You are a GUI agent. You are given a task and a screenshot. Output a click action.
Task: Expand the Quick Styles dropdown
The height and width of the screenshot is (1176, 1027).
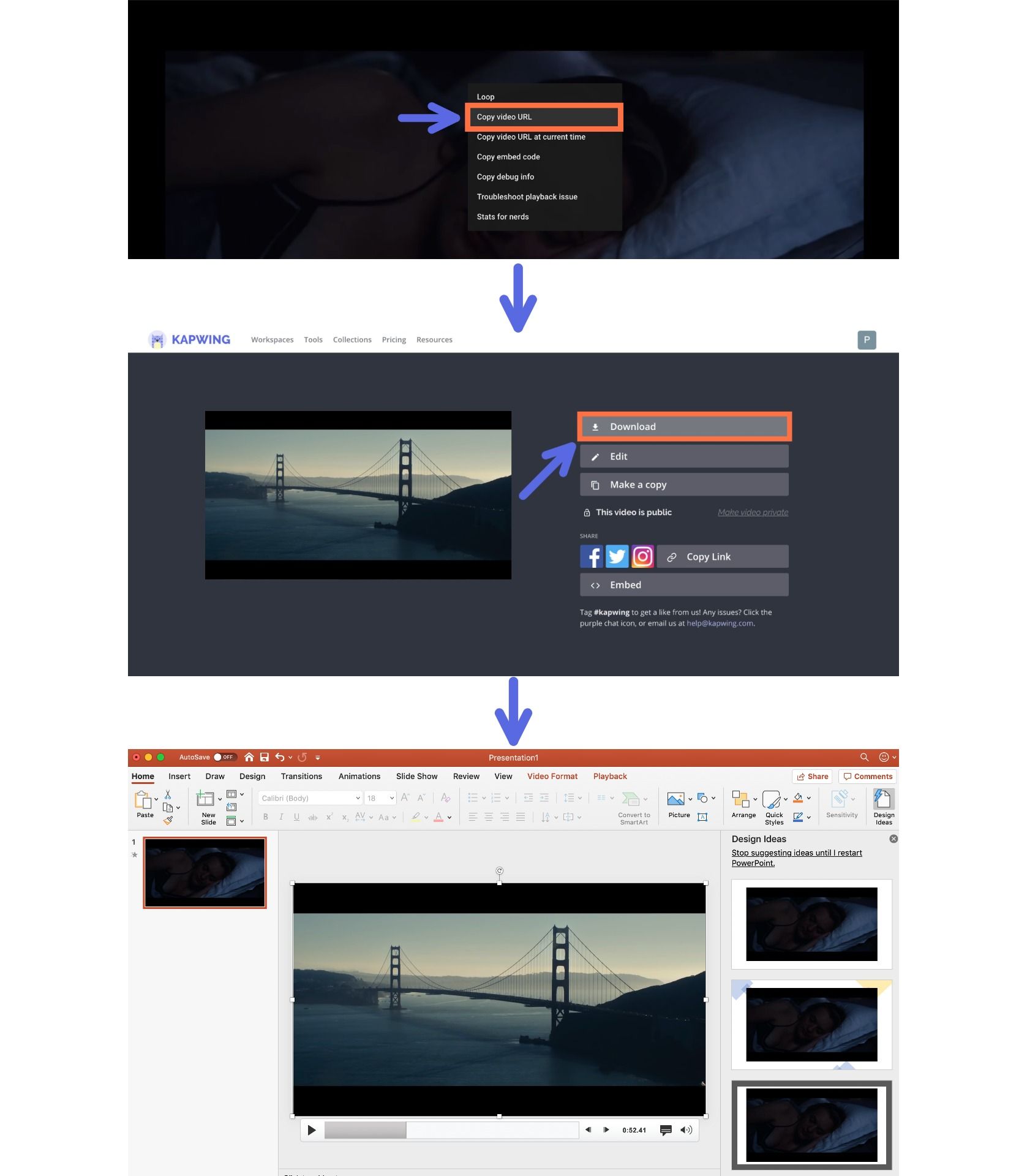pos(786,799)
